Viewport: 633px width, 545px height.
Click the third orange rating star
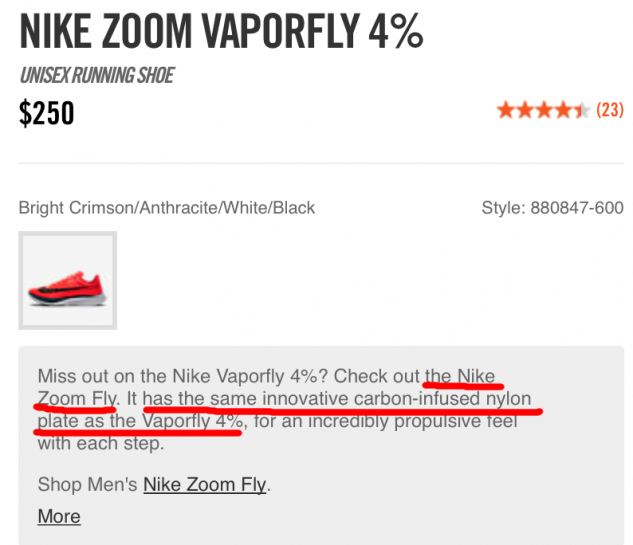point(543,111)
